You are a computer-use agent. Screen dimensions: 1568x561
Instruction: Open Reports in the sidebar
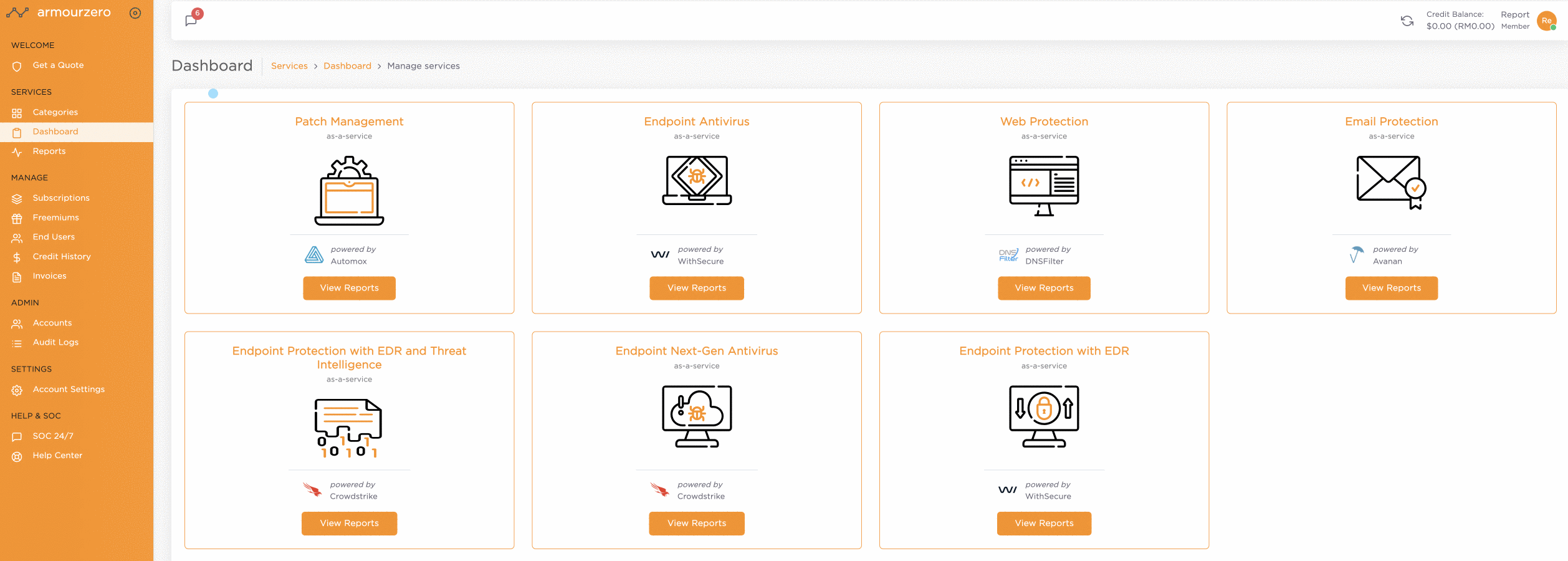pos(77,151)
